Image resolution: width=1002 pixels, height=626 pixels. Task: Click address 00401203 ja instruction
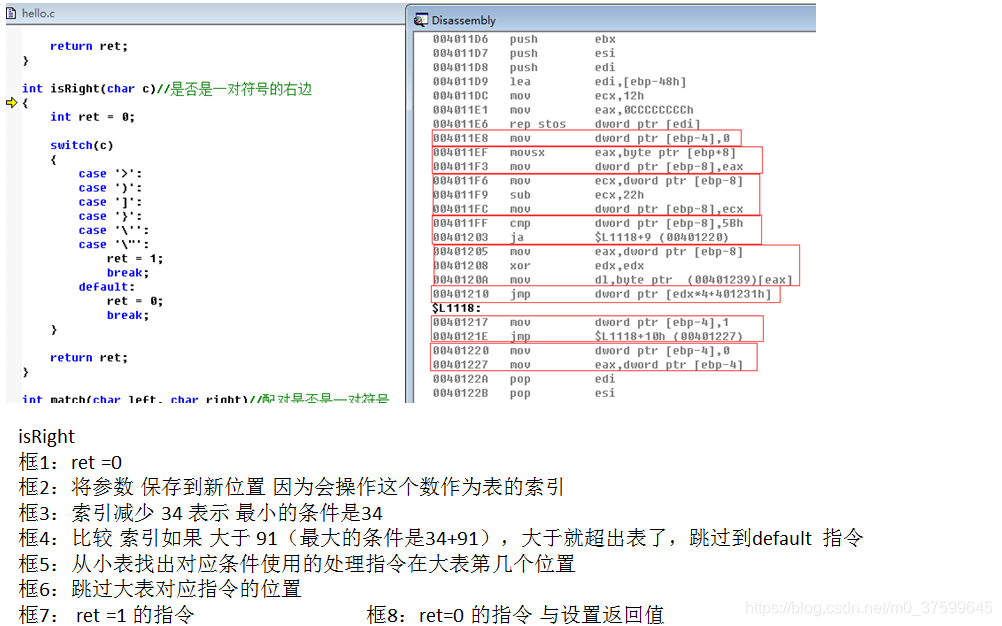(581, 237)
